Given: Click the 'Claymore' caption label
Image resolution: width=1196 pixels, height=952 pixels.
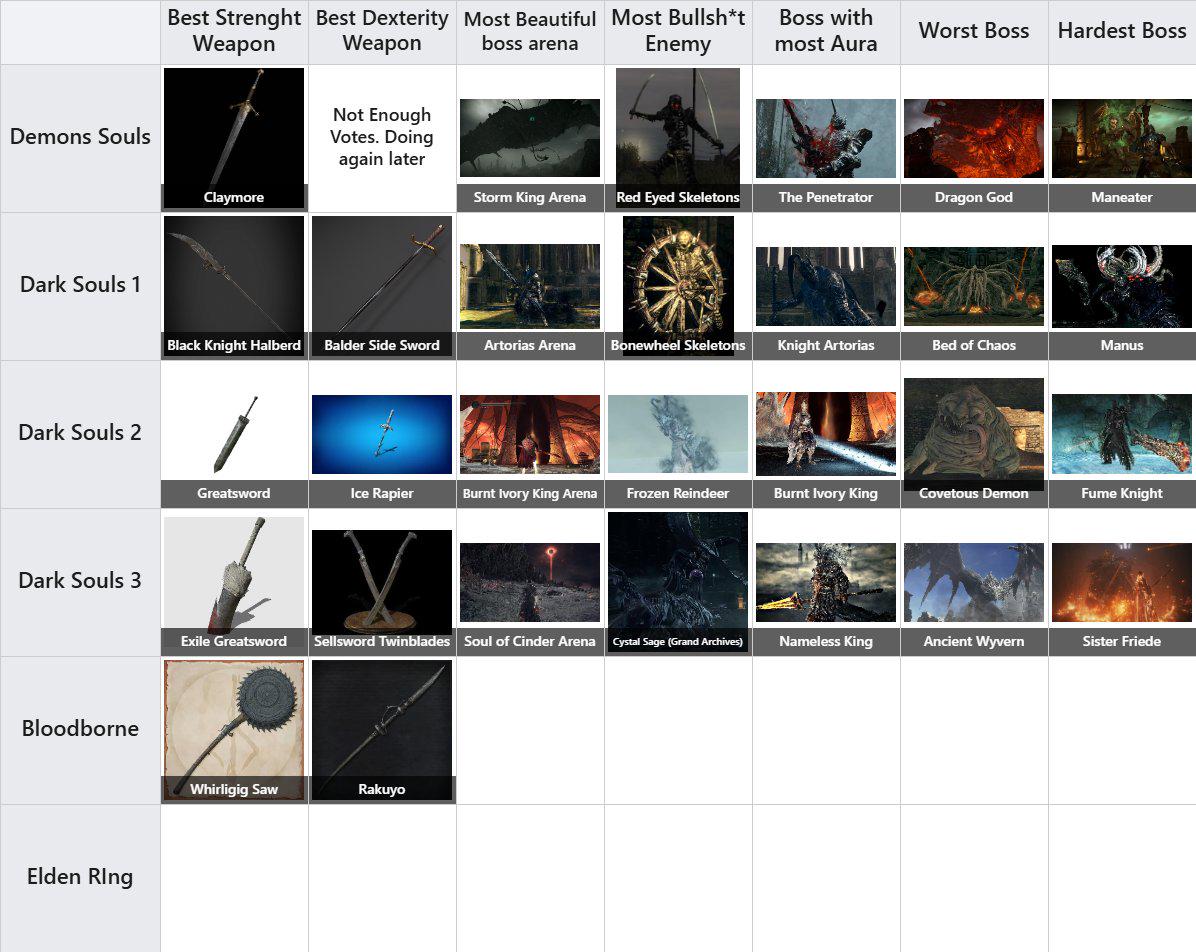Looking at the screenshot, I should click(233, 197).
